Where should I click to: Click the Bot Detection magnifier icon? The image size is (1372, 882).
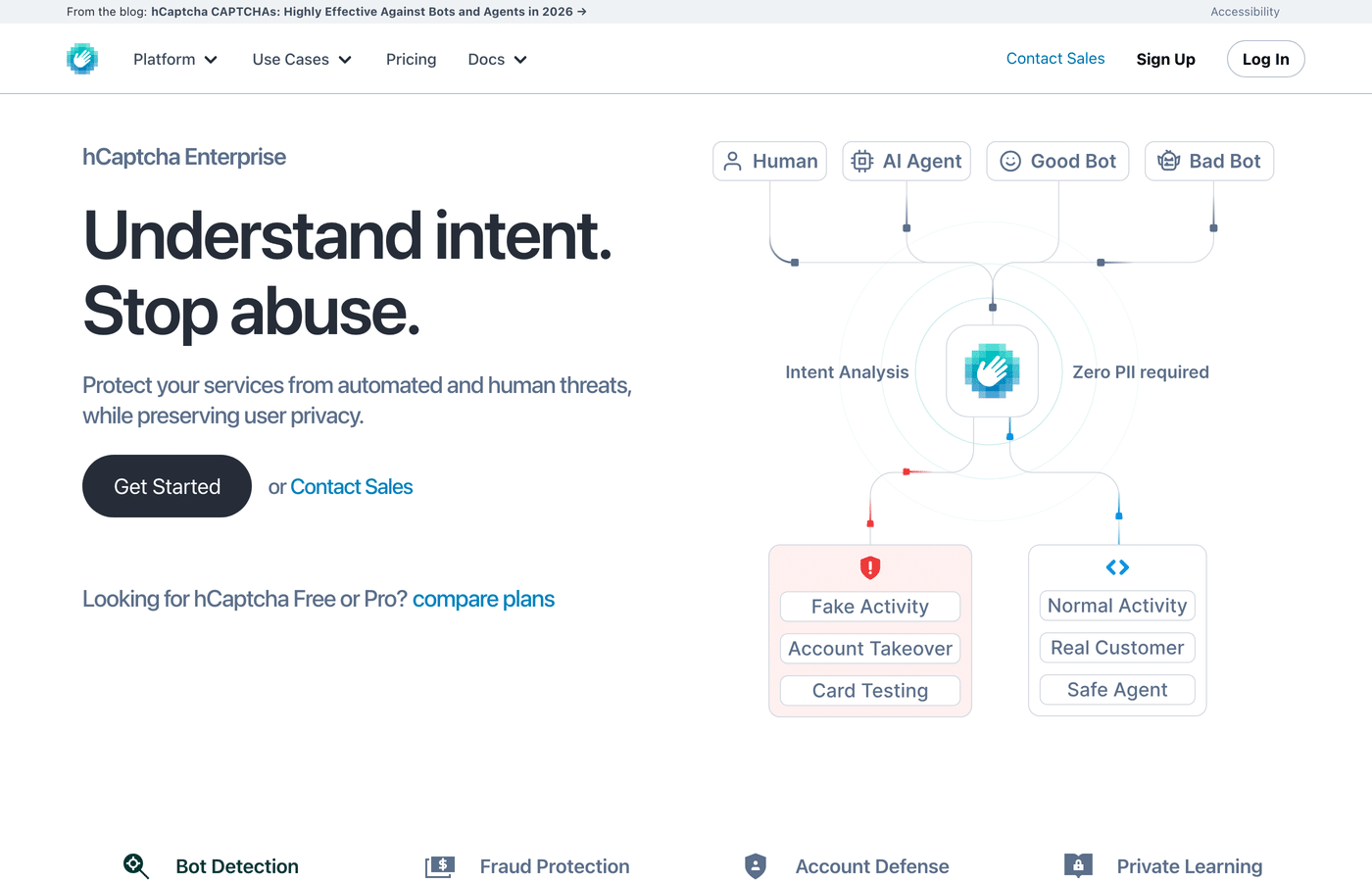pos(136,866)
